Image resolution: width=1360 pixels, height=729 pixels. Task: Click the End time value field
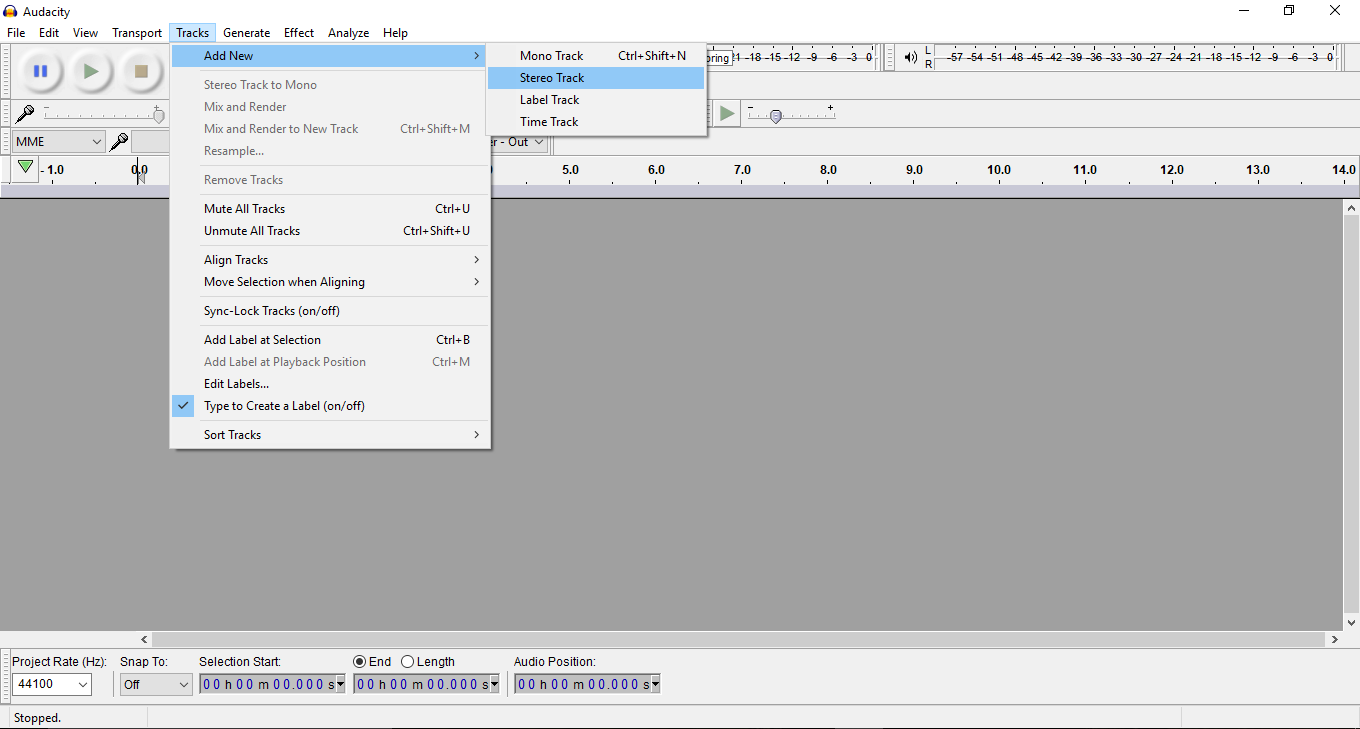(x=421, y=685)
